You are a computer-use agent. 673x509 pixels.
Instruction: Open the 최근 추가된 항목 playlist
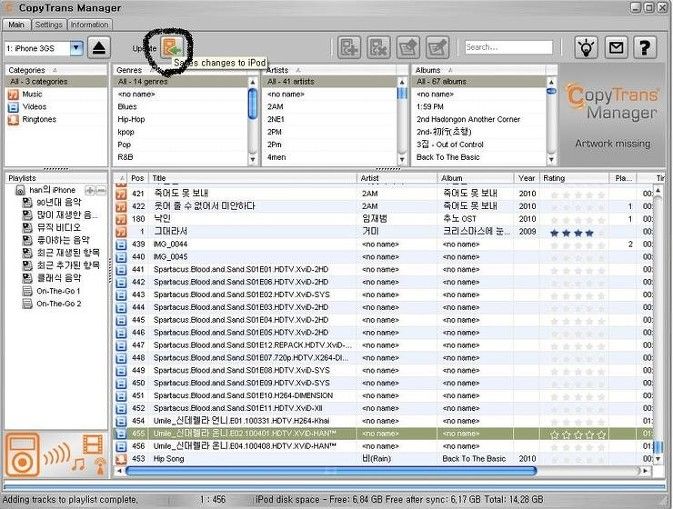click(68, 265)
